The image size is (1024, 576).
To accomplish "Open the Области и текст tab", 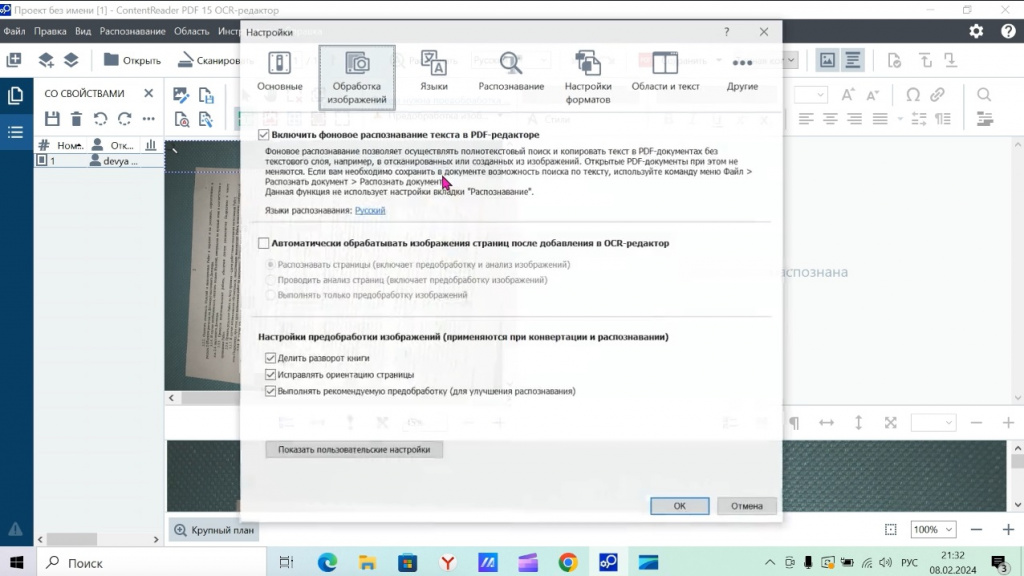I will click(665, 72).
